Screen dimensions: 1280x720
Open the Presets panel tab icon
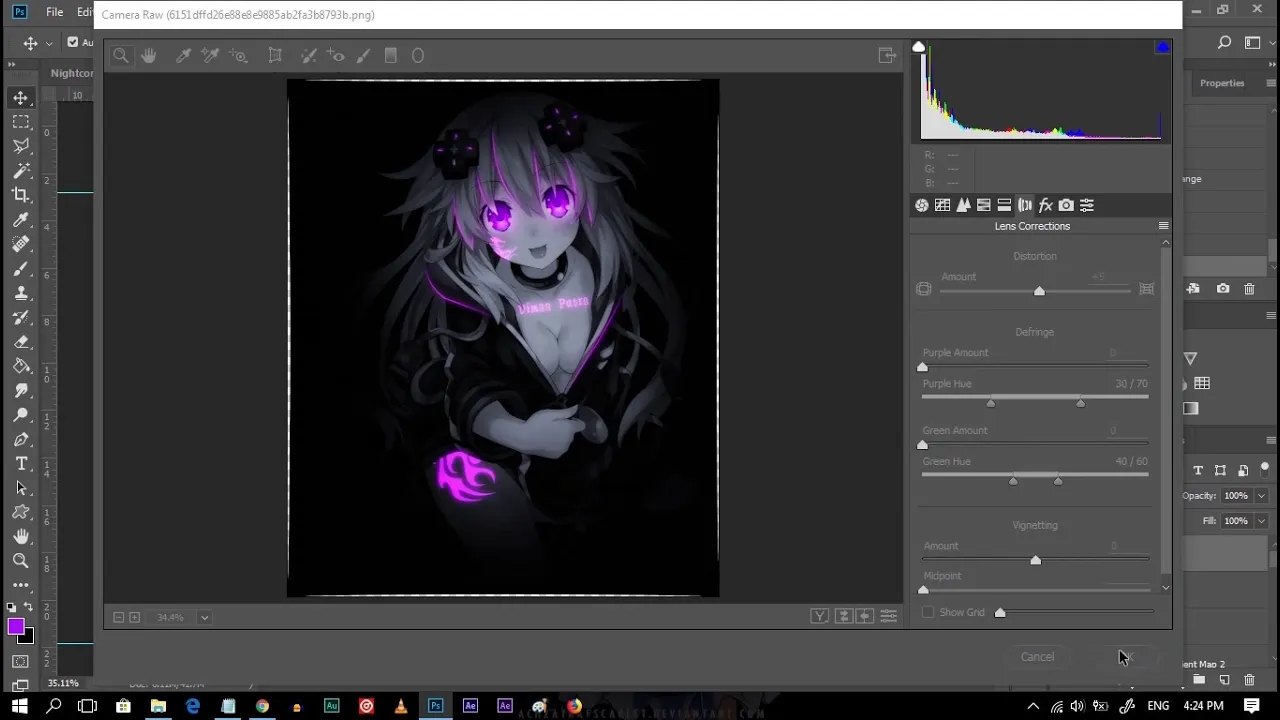(x=1087, y=205)
